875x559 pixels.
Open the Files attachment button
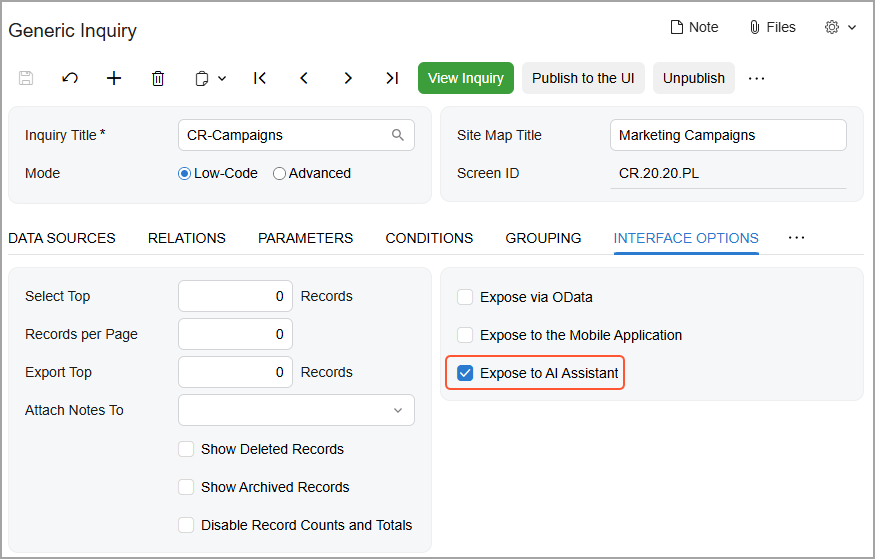[x=772, y=27]
